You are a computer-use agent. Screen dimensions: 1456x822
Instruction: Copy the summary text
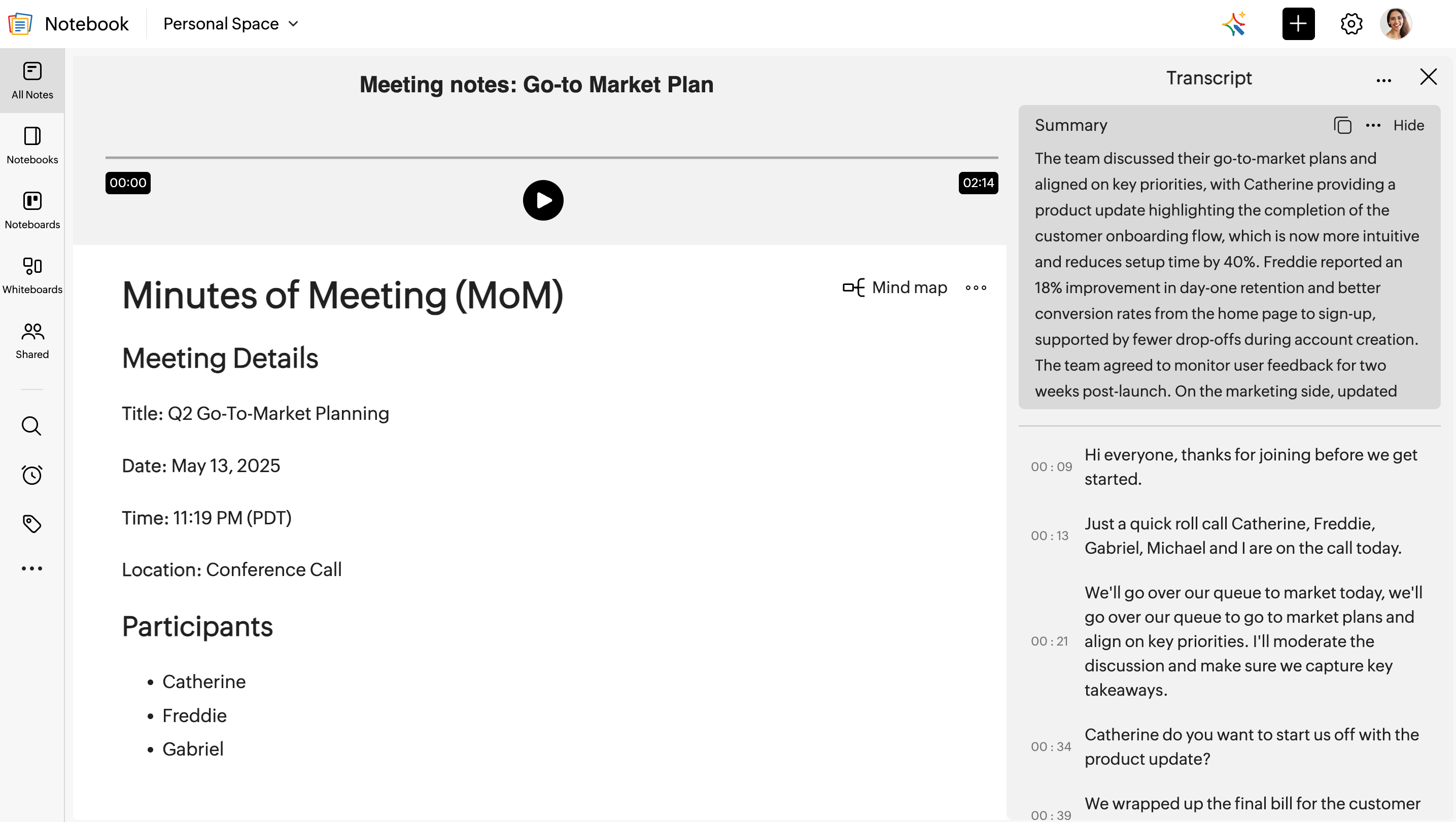click(x=1342, y=125)
